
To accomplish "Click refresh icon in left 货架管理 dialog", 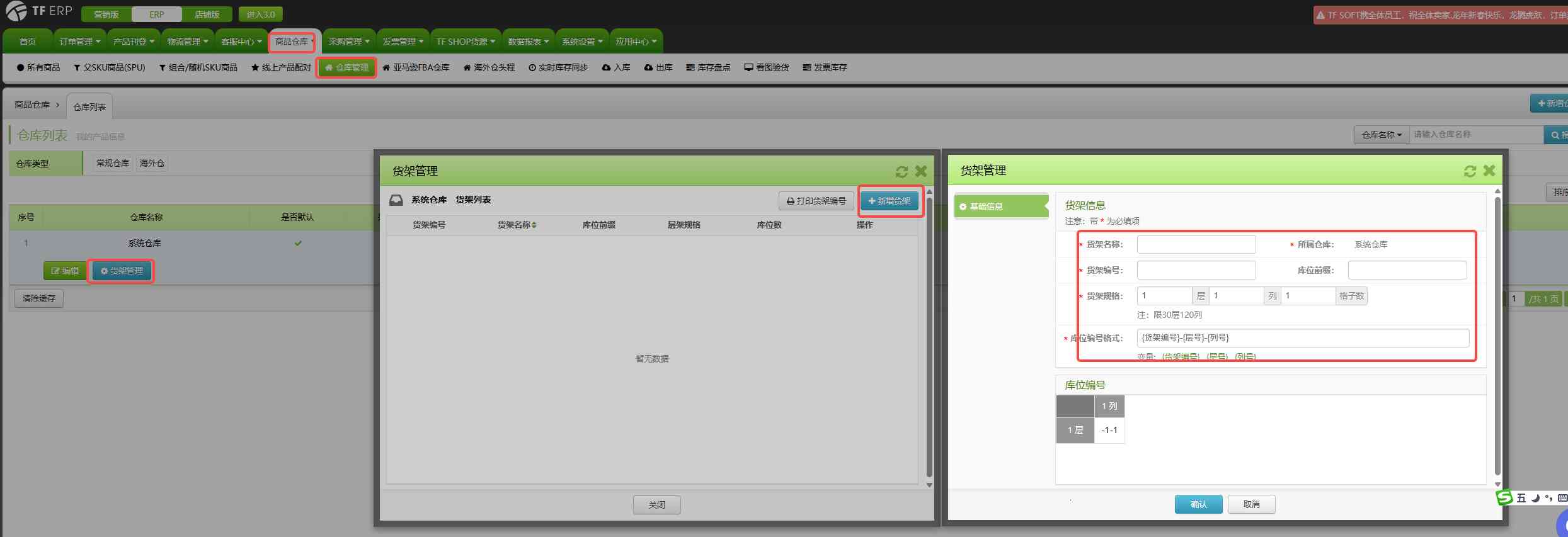I will point(901,171).
